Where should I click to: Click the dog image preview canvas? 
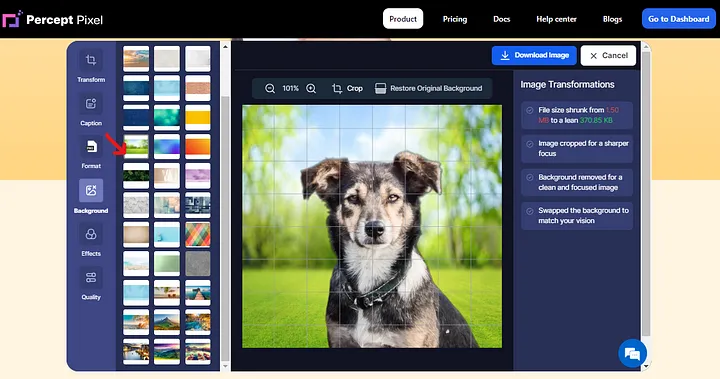[372, 226]
